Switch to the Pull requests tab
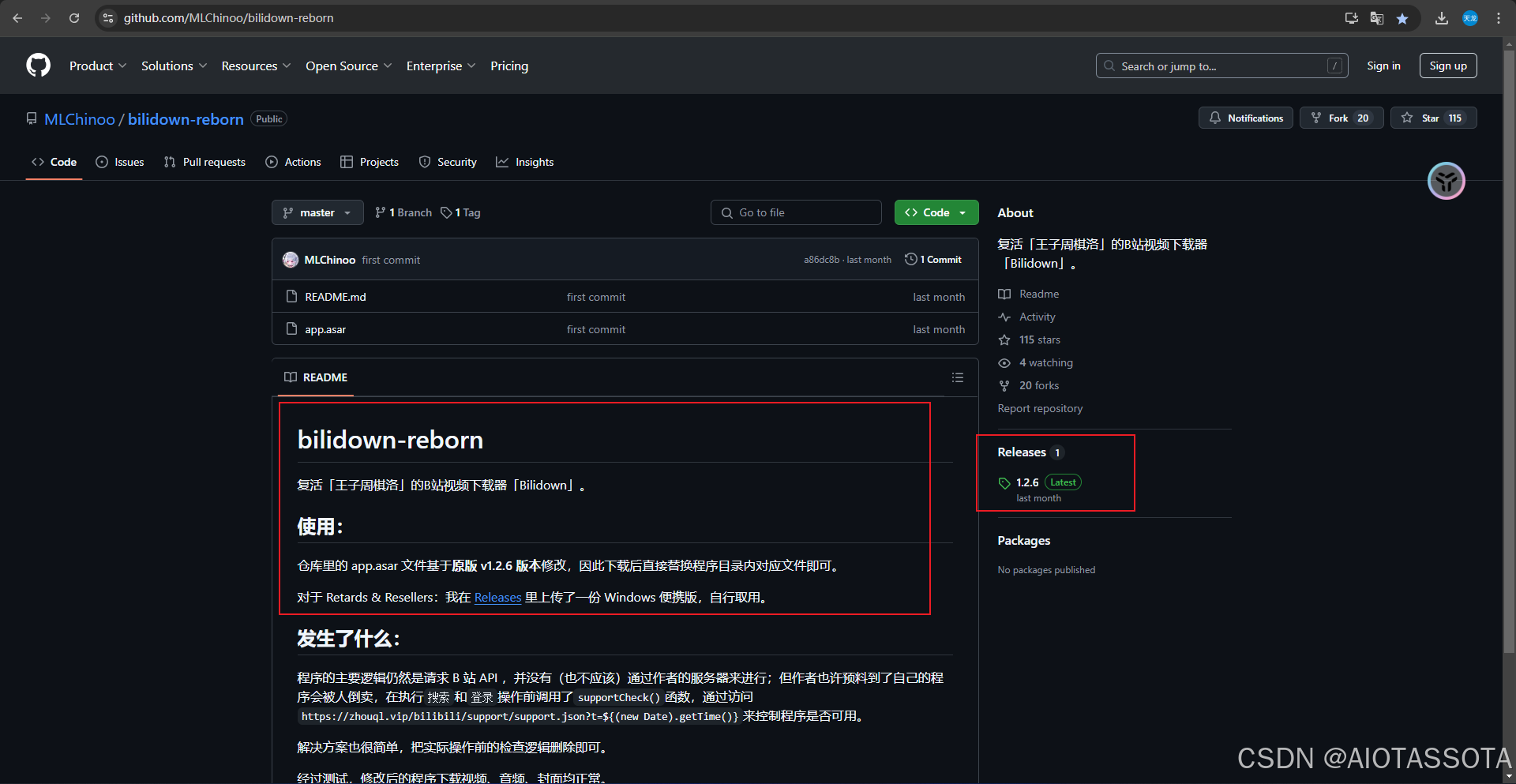 205,162
